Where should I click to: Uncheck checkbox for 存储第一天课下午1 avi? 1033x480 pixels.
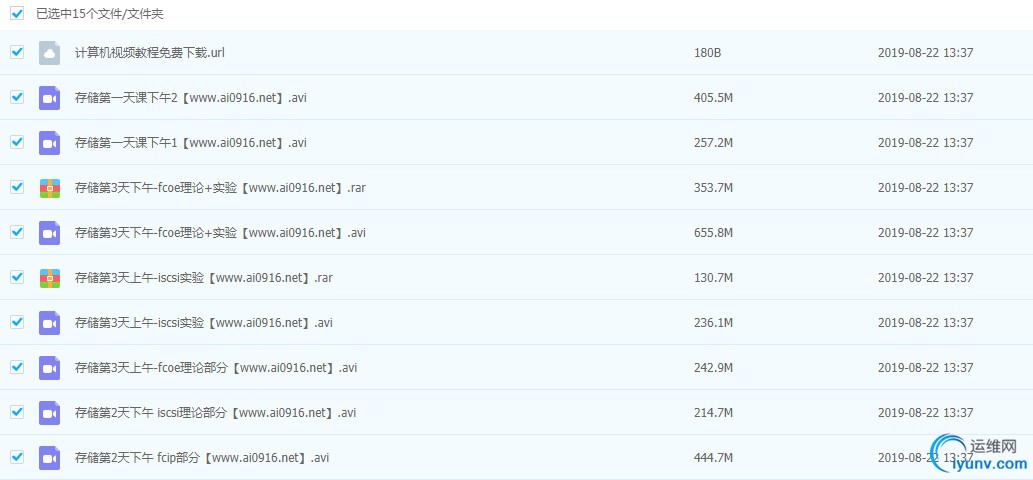click(17, 142)
